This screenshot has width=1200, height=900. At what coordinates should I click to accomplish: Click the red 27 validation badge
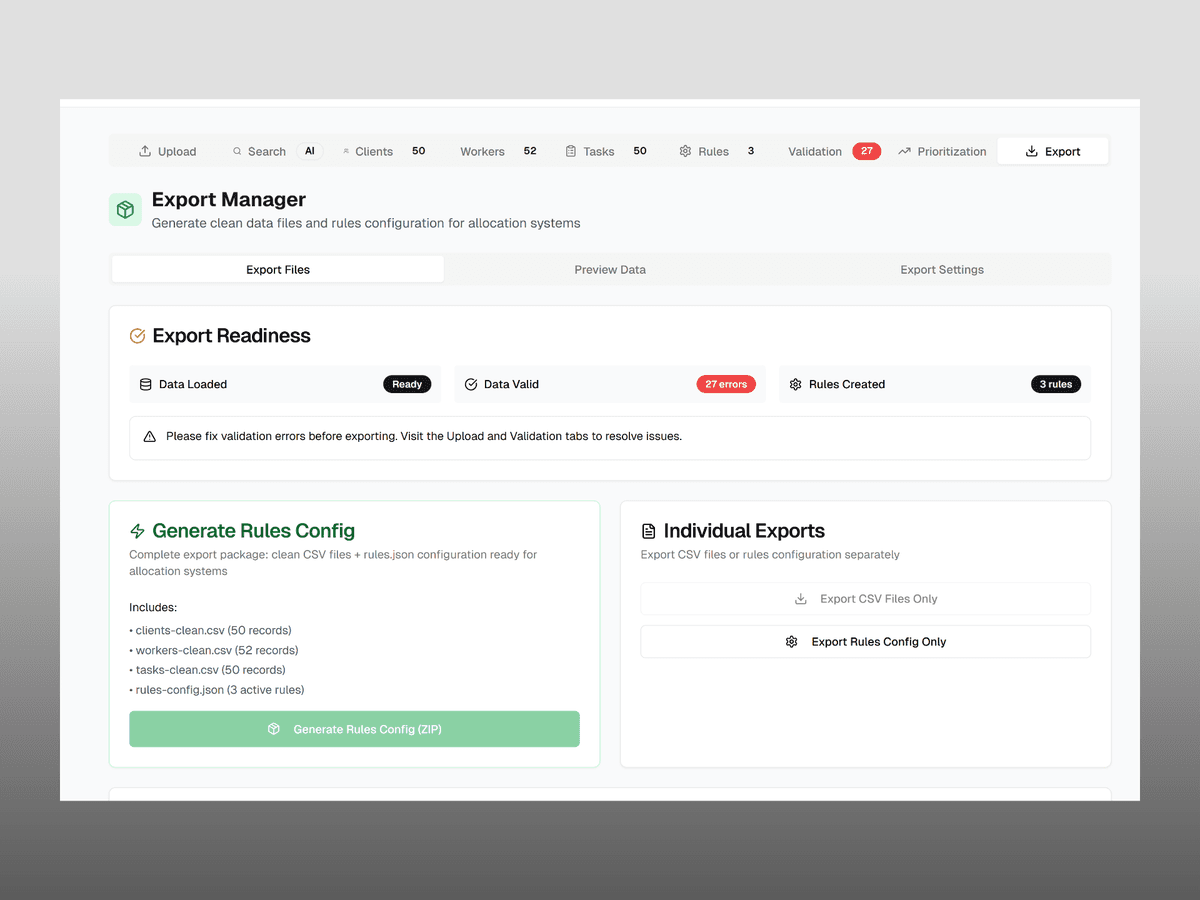point(866,151)
